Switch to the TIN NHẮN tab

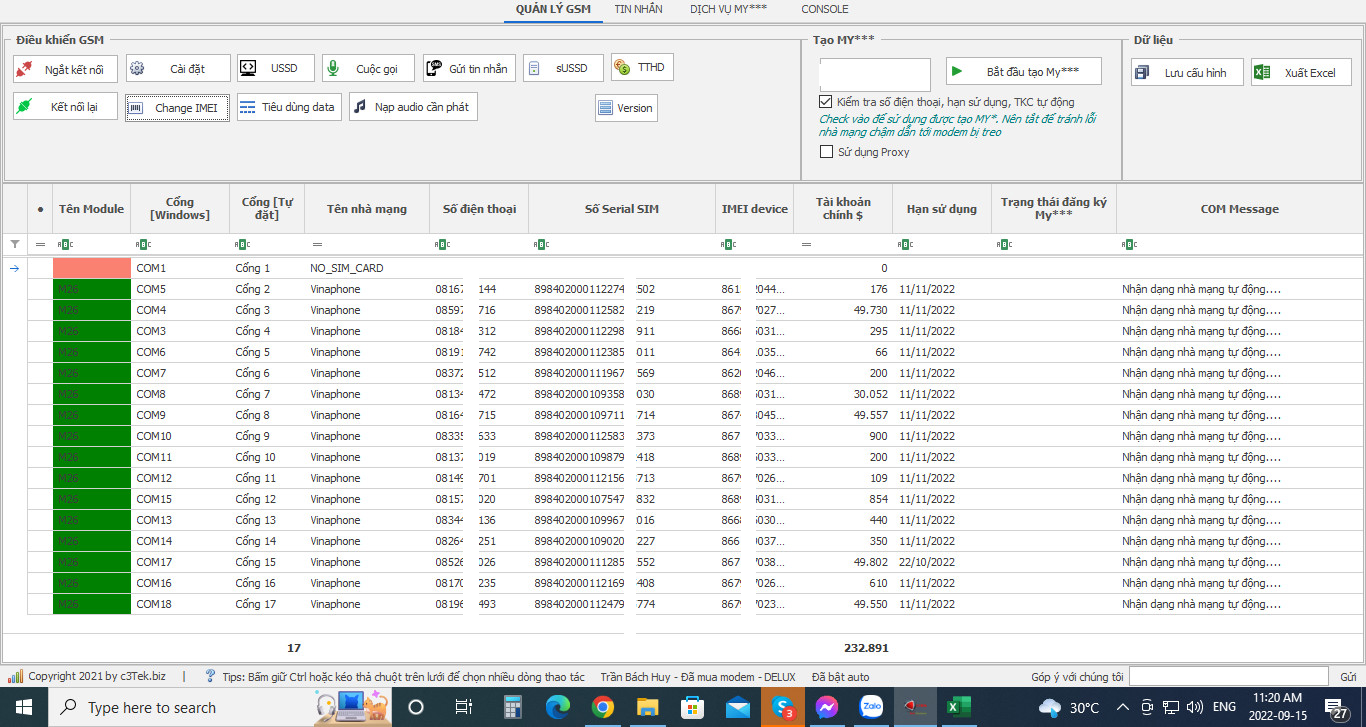click(638, 9)
